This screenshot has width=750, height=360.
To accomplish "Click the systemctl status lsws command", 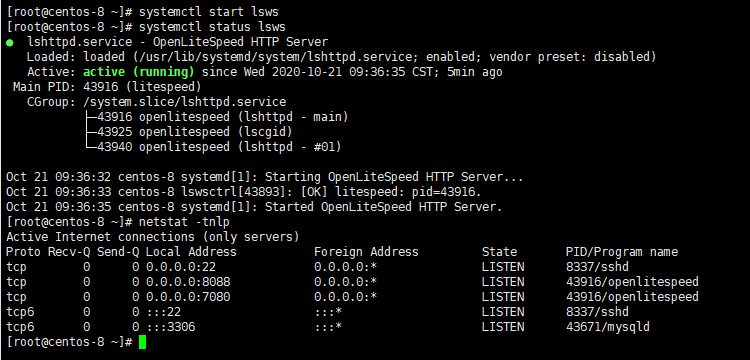I will 212,27.
